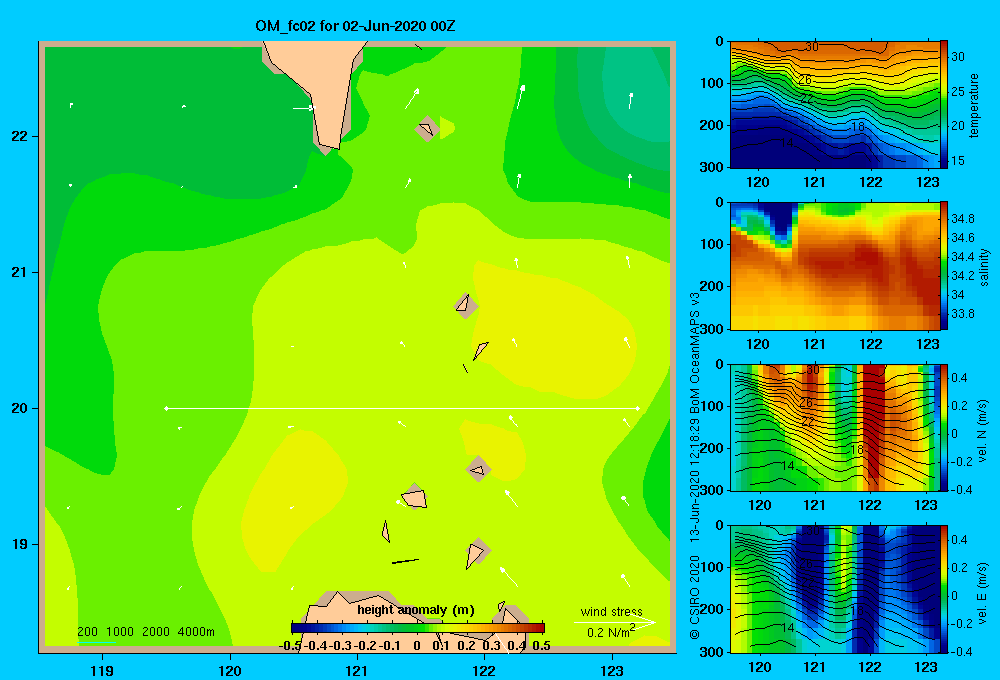
Task: Click the 'vel. E (m/s)' label
Action: point(983,592)
